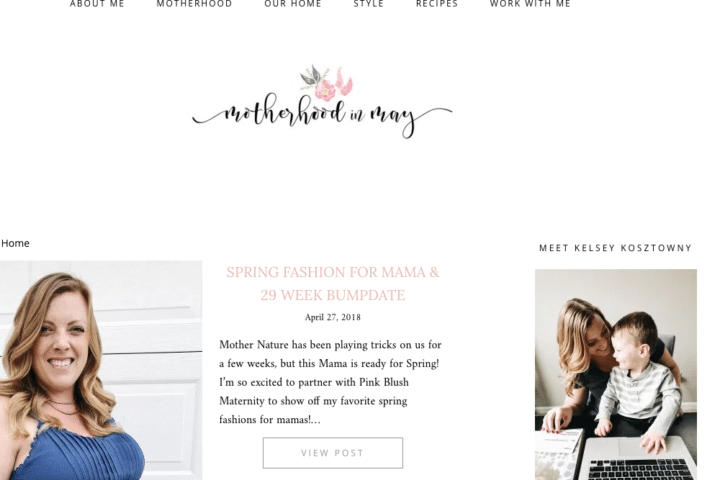Click the 29 Week Bumpdate title line
This screenshot has height=480, width=720.
click(x=332, y=295)
